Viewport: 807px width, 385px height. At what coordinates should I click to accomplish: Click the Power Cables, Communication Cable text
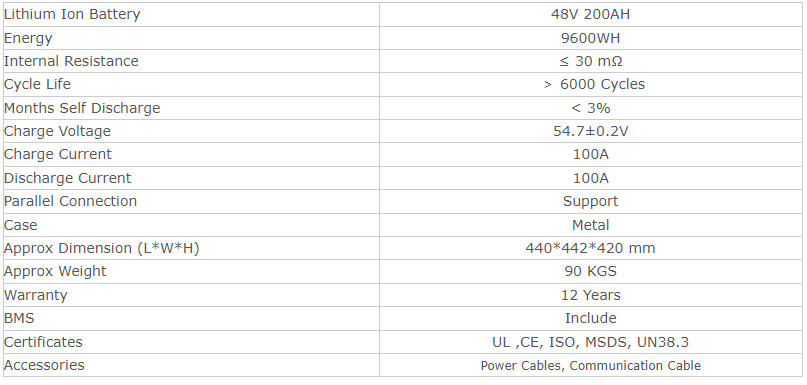(x=590, y=365)
